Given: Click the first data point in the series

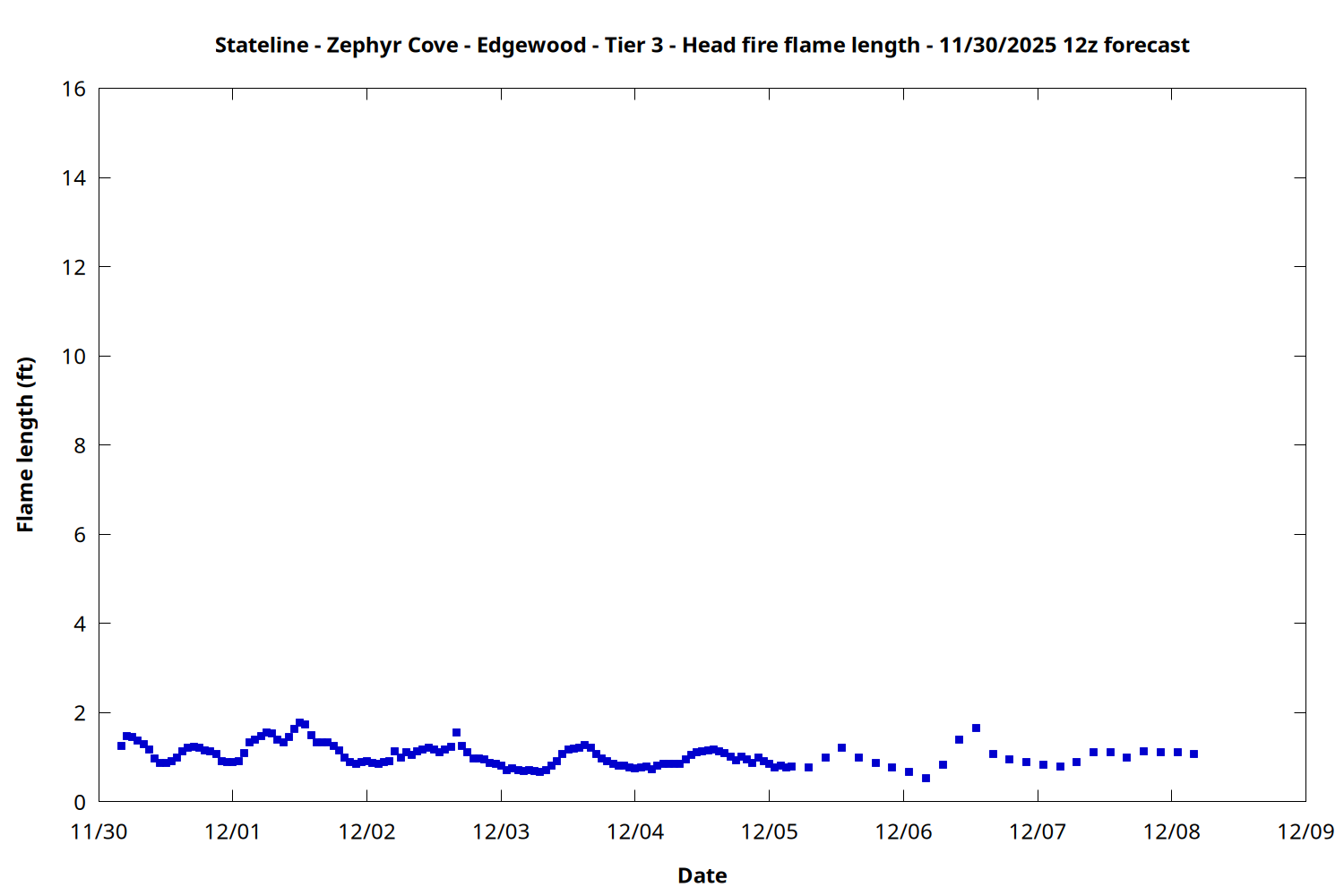Looking at the screenshot, I should point(121,745).
